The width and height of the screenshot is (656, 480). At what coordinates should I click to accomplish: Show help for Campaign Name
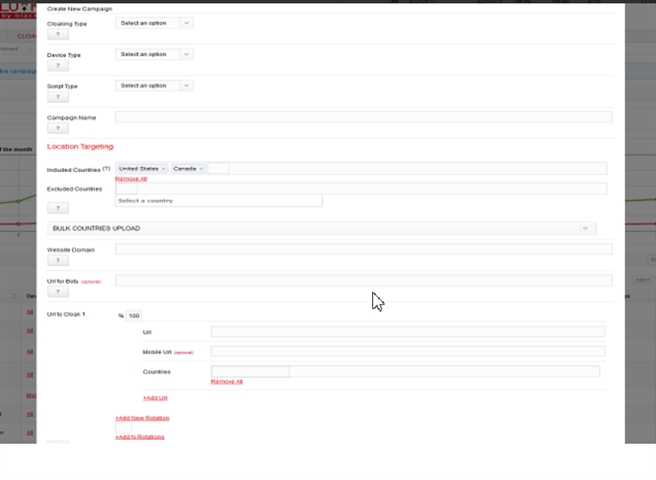point(58,128)
